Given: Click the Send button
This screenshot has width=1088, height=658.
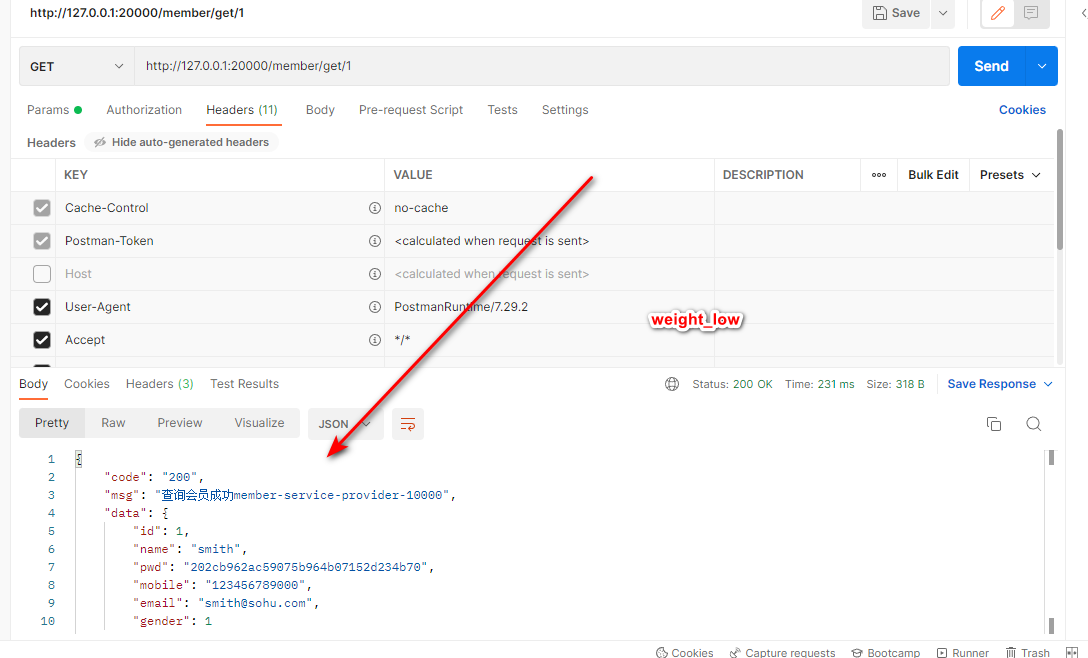Looking at the screenshot, I should pos(992,66).
